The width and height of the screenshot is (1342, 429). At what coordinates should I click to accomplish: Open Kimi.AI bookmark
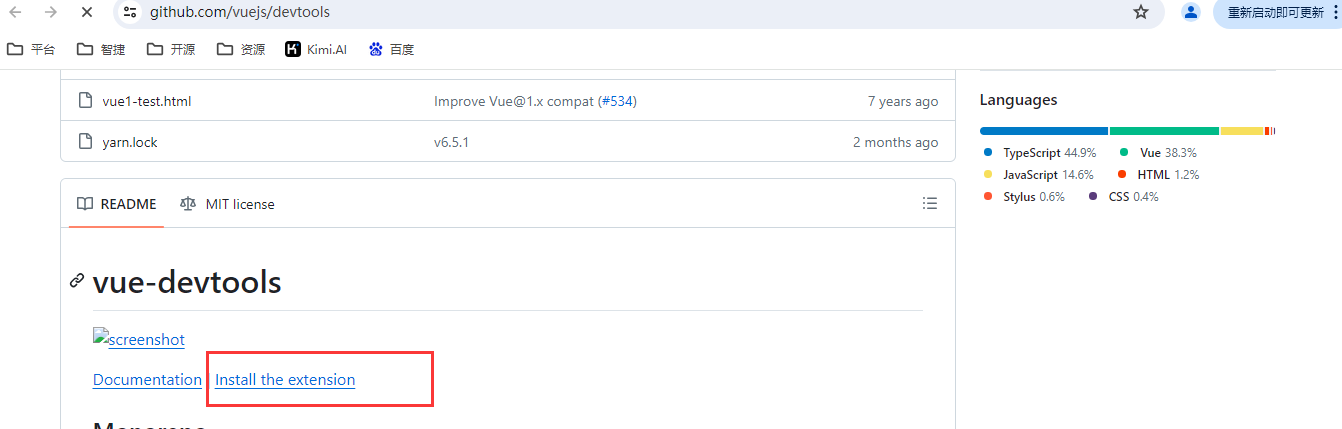click(x=316, y=49)
